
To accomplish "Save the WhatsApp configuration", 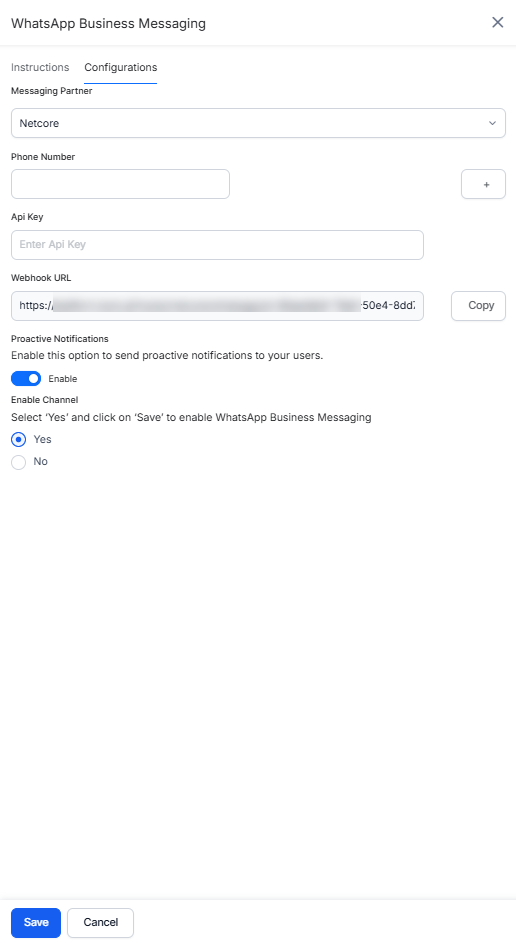I will coord(36,923).
